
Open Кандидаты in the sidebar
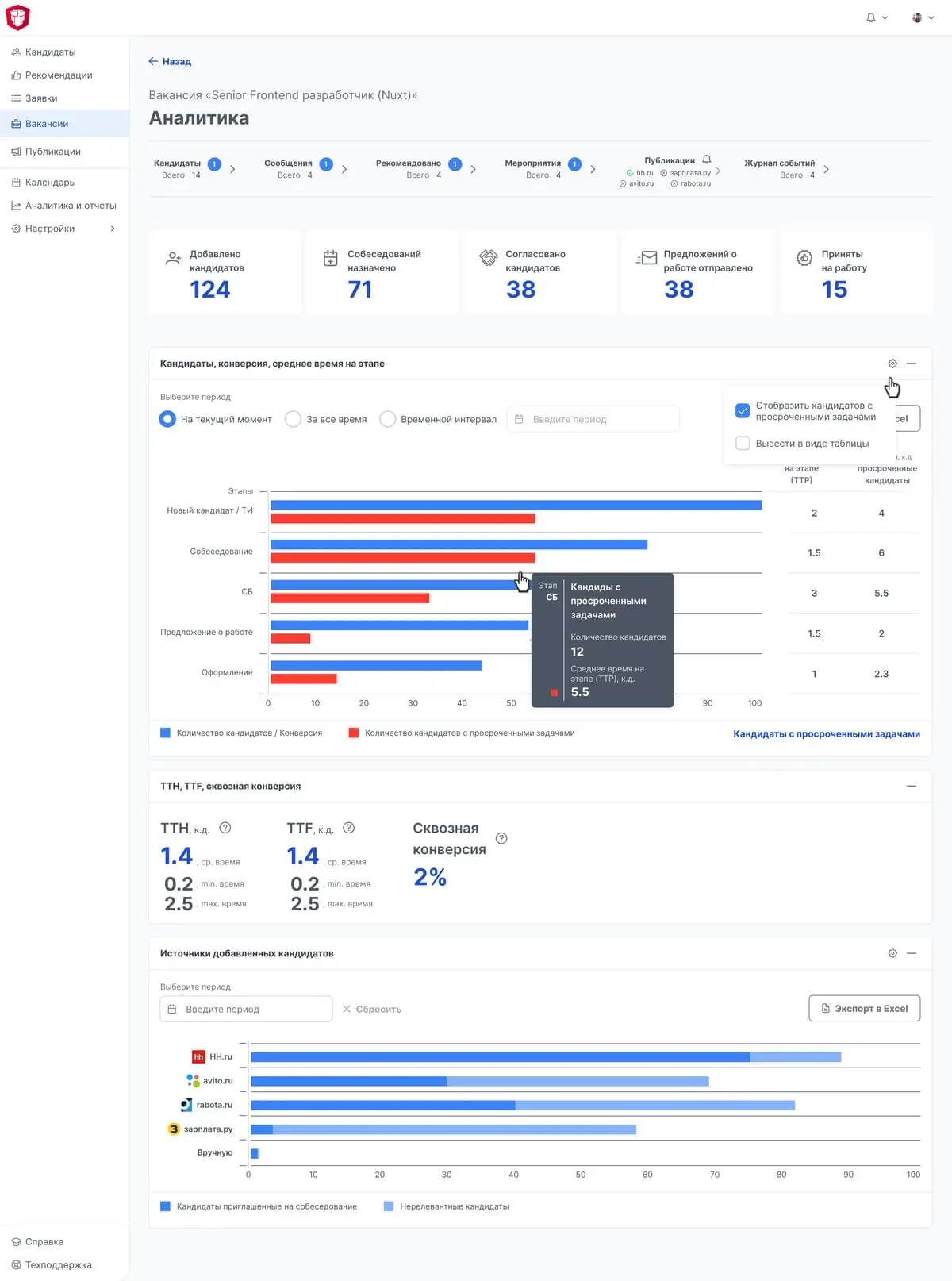point(50,52)
